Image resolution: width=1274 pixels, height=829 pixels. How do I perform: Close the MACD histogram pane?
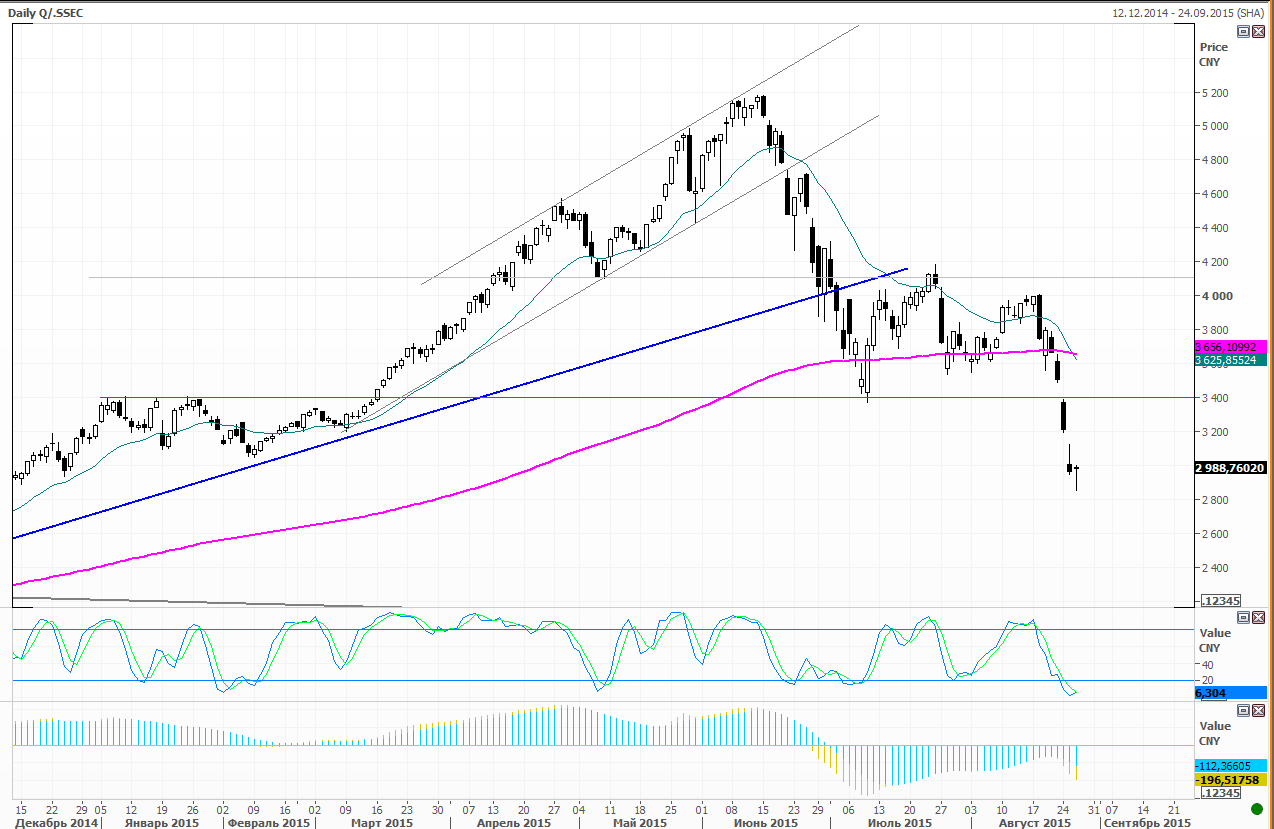coord(1257,710)
